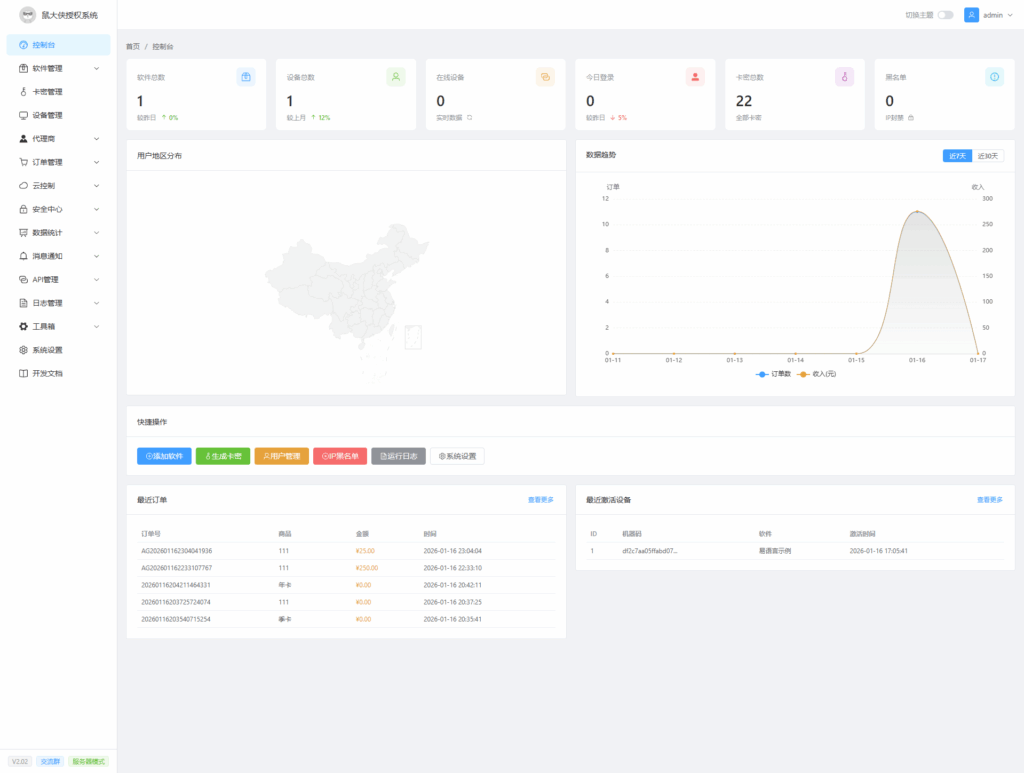Click the 今日登录 card icon
The image size is (1024, 773).
click(x=695, y=76)
